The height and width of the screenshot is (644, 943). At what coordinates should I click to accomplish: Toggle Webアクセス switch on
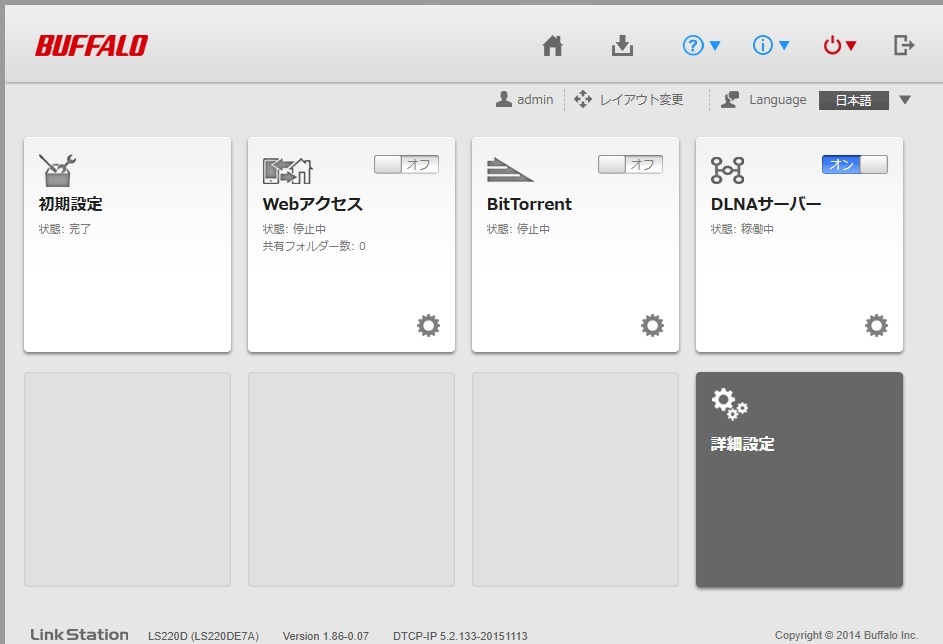(406, 164)
